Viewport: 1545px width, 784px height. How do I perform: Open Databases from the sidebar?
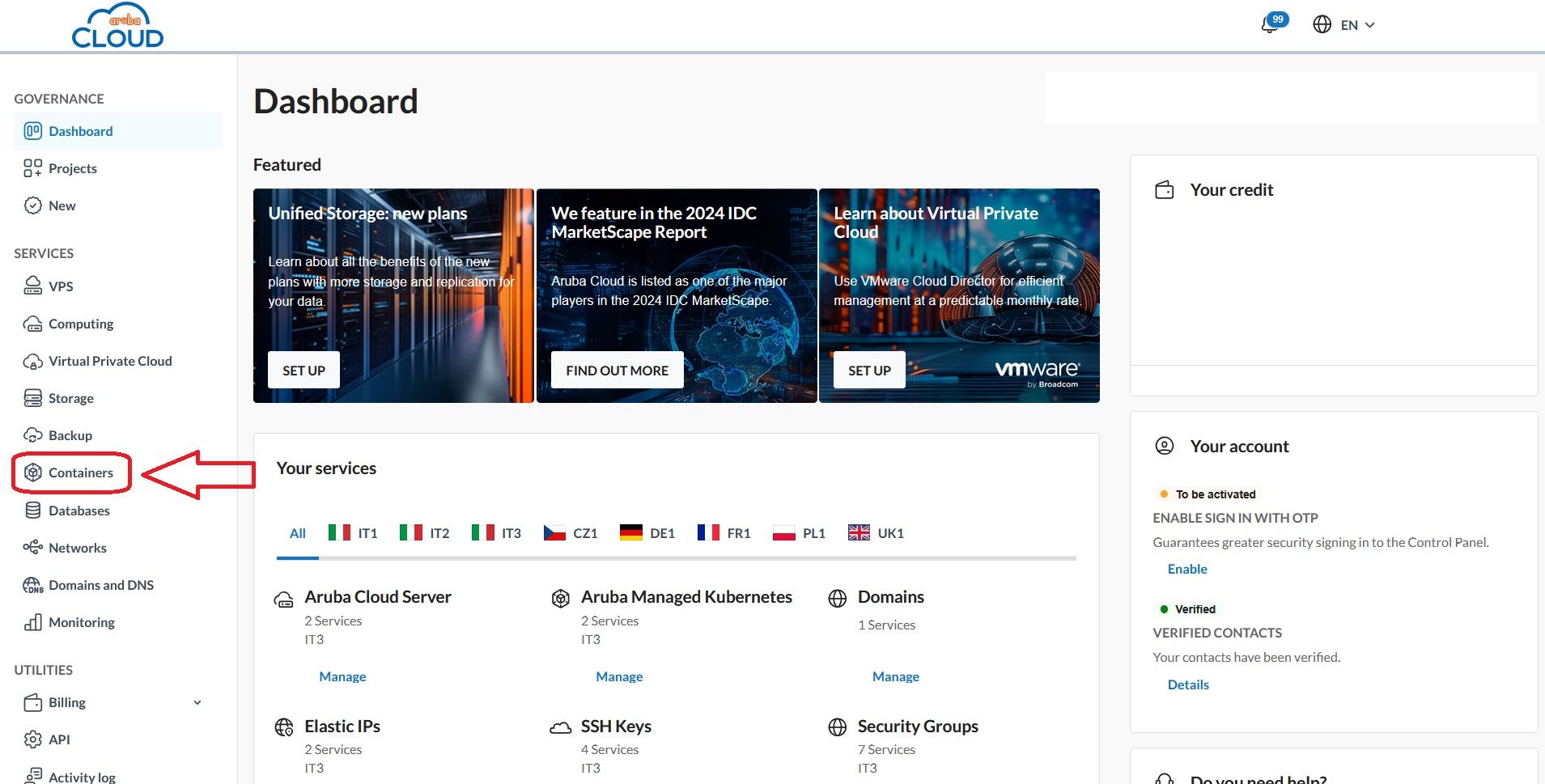point(79,511)
